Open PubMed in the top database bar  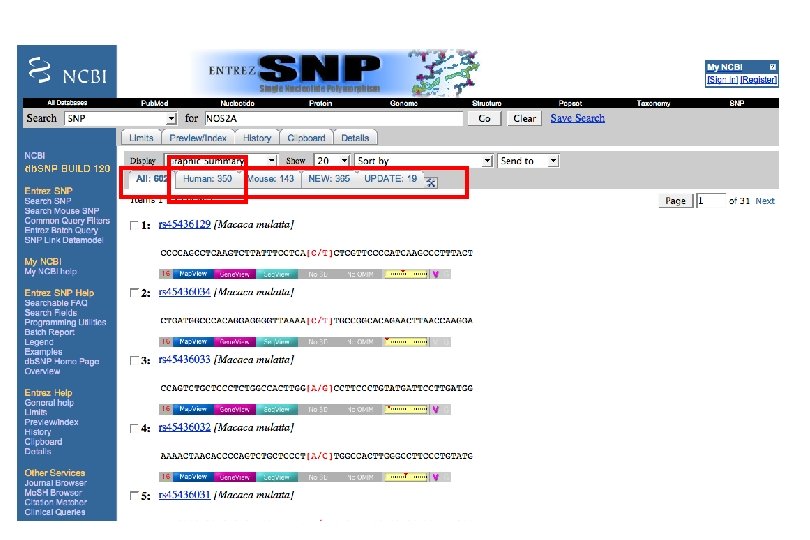pyautogui.click(x=154, y=103)
